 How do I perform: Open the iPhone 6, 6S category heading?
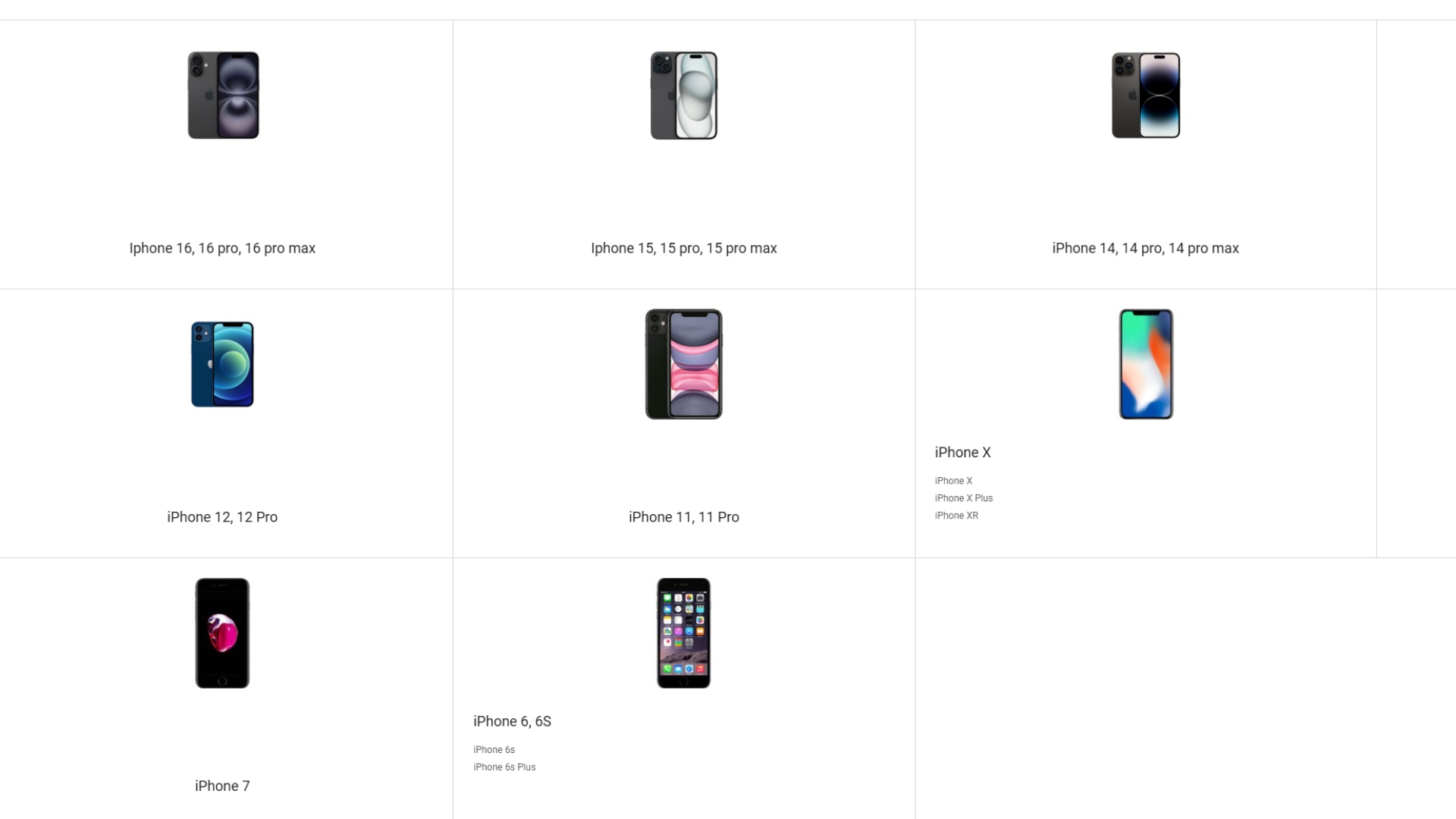(x=513, y=722)
